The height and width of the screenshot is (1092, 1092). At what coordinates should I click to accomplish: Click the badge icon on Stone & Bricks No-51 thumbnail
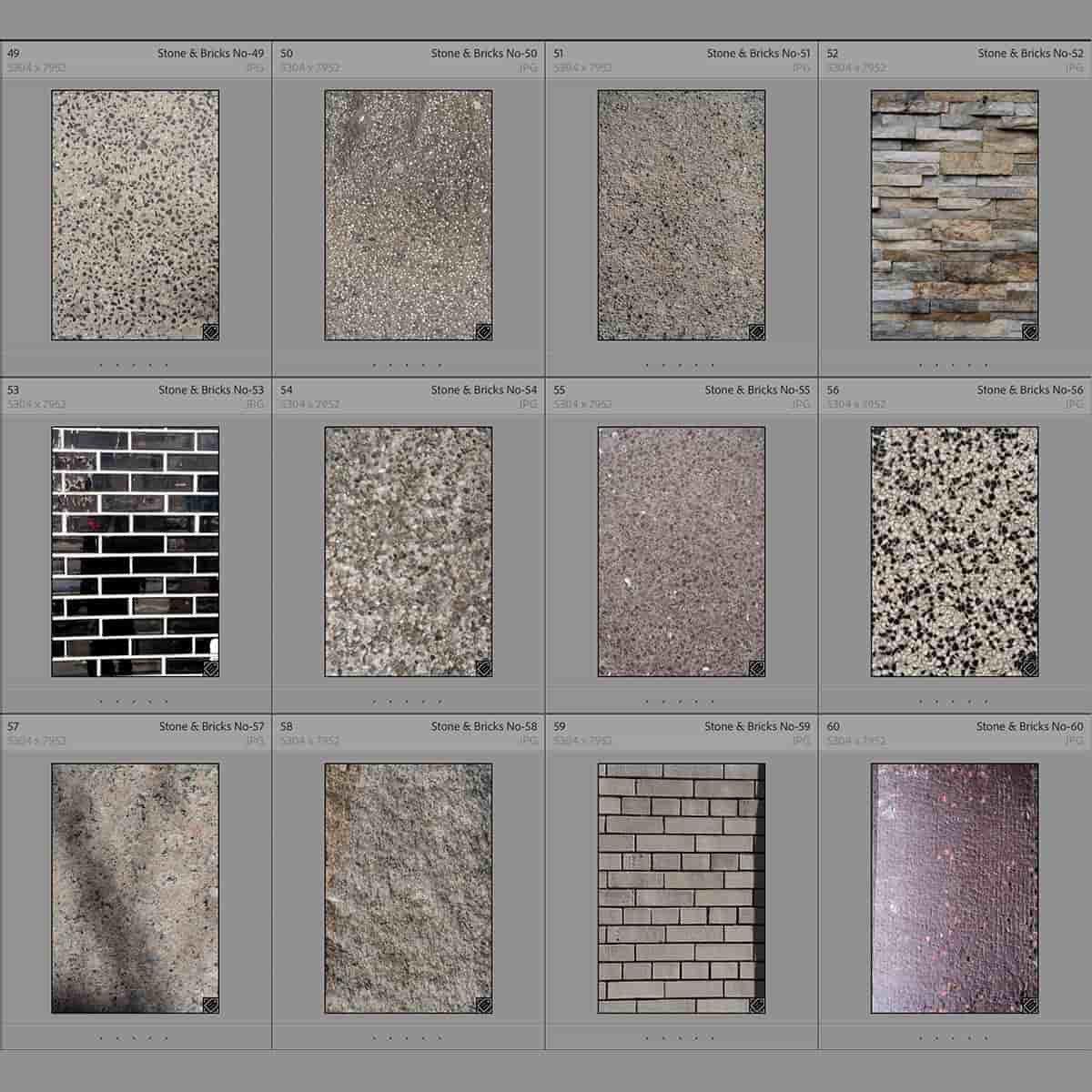(x=757, y=331)
